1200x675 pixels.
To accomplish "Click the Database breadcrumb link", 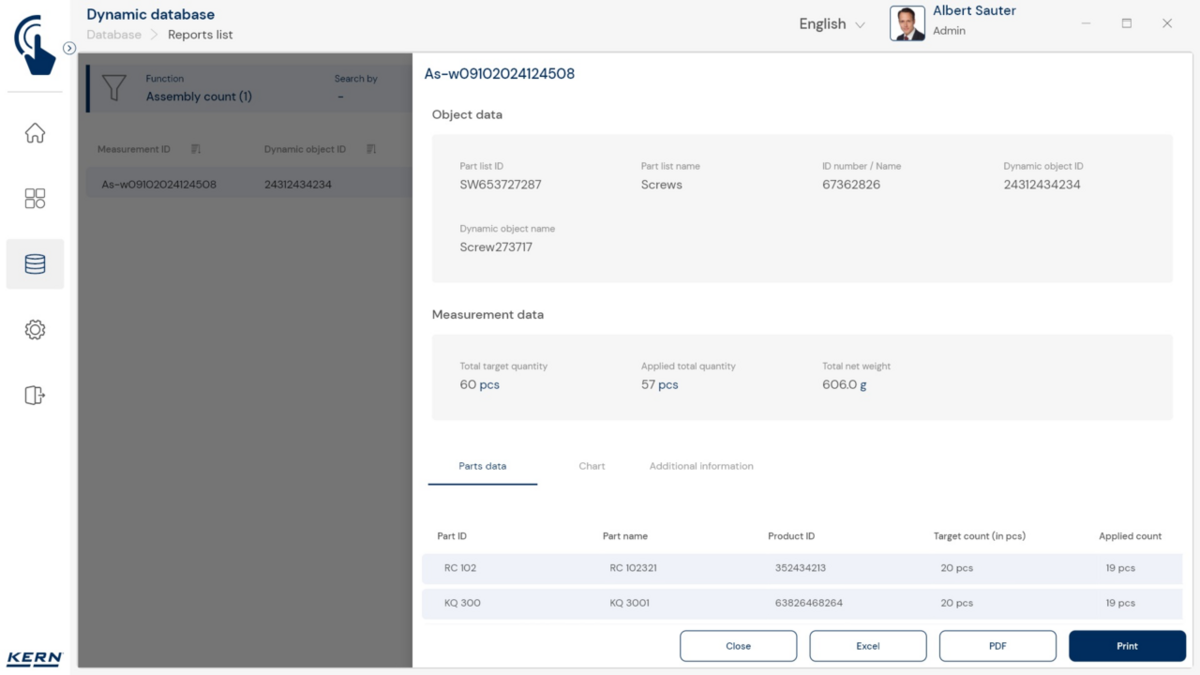I will (x=114, y=35).
